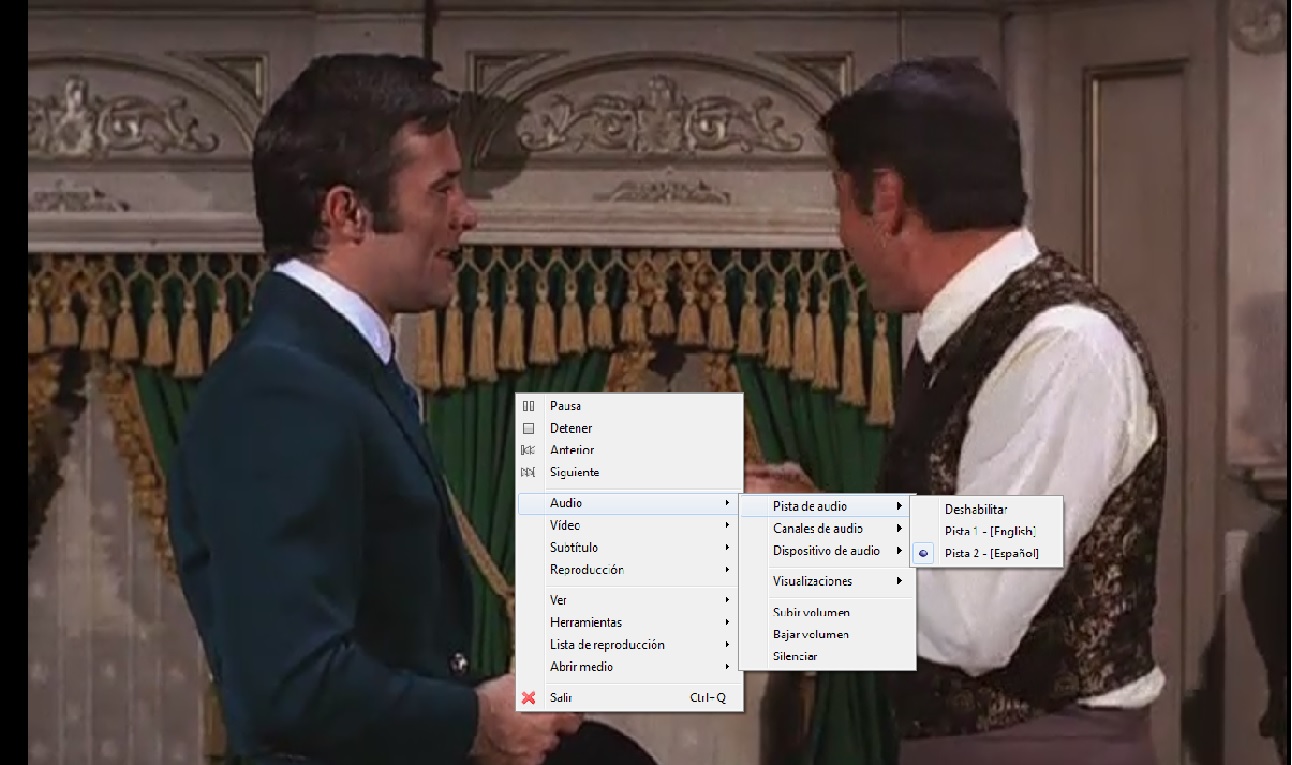
Task: Click the Ctrl+Q shortcut text
Action: 708,698
